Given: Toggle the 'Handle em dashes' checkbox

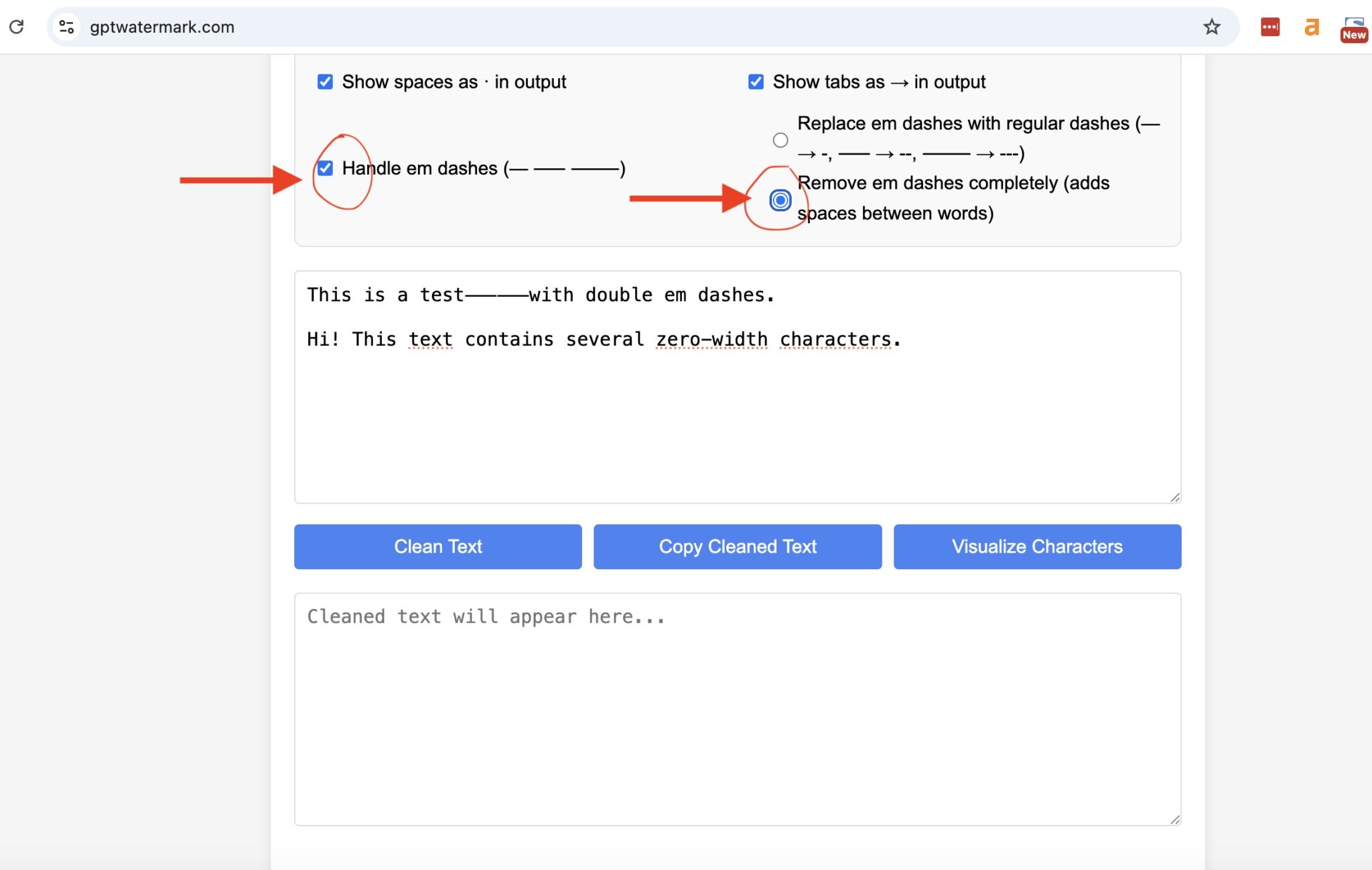Looking at the screenshot, I should pos(325,169).
